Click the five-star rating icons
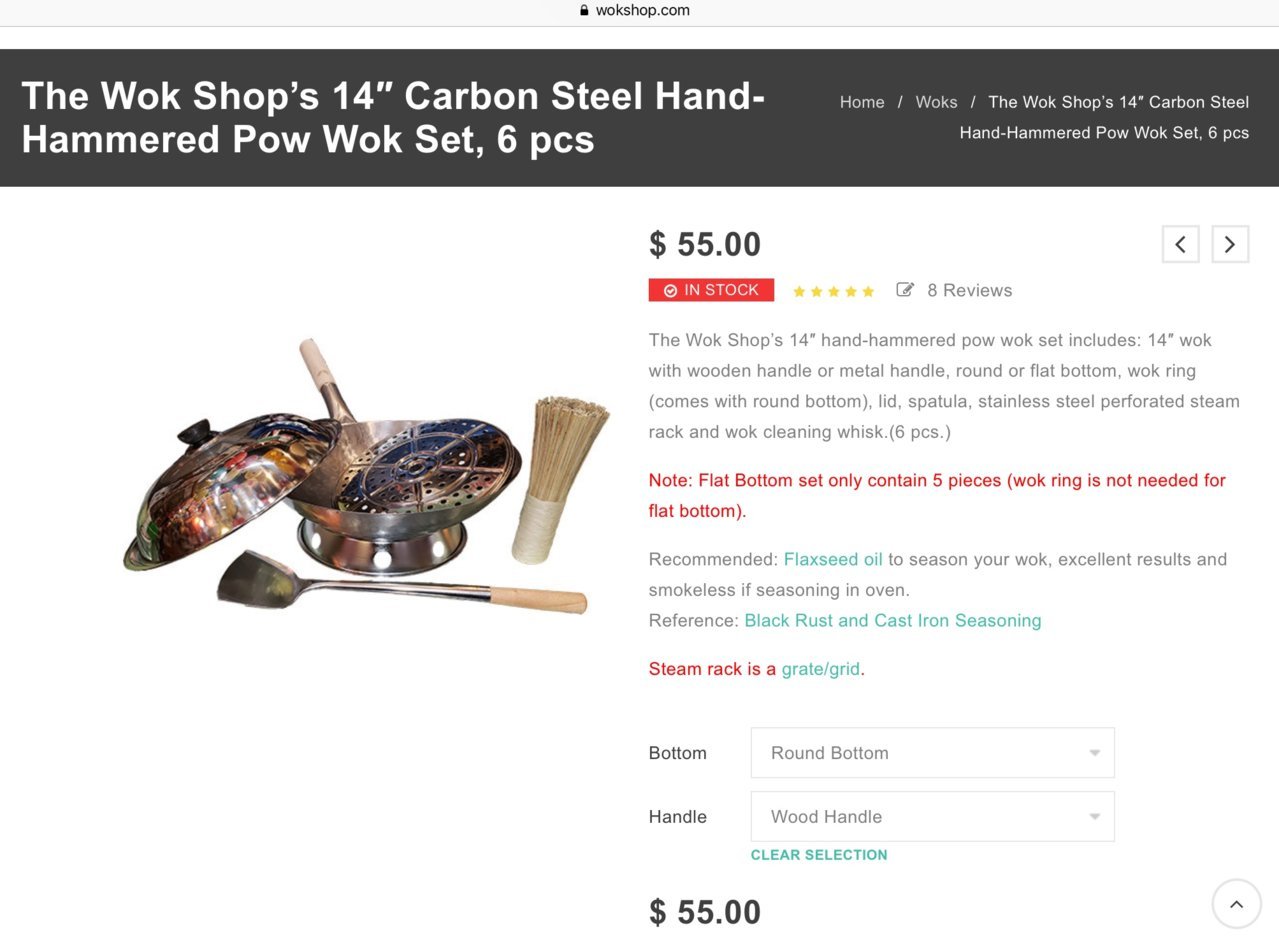This screenshot has height=949, width=1279. tap(833, 291)
